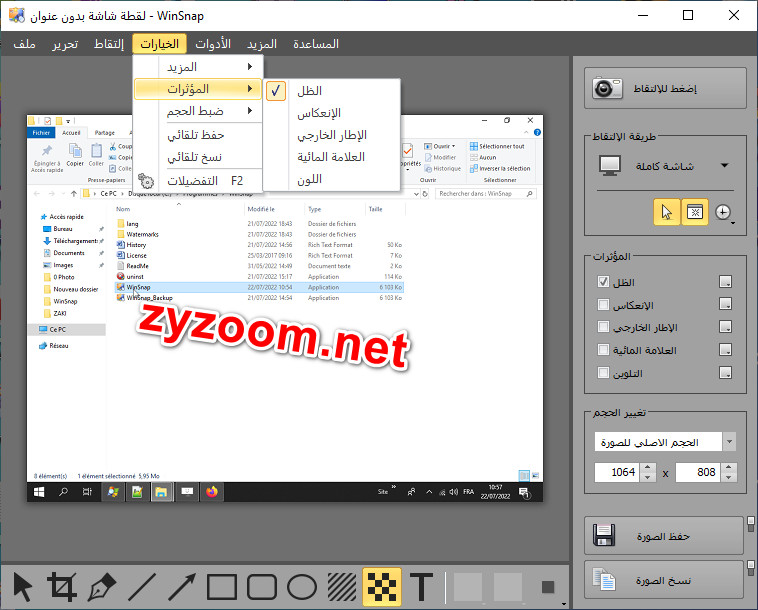758x610 pixels.
Task: Select the rectangle shape tool
Action: pos(221,587)
